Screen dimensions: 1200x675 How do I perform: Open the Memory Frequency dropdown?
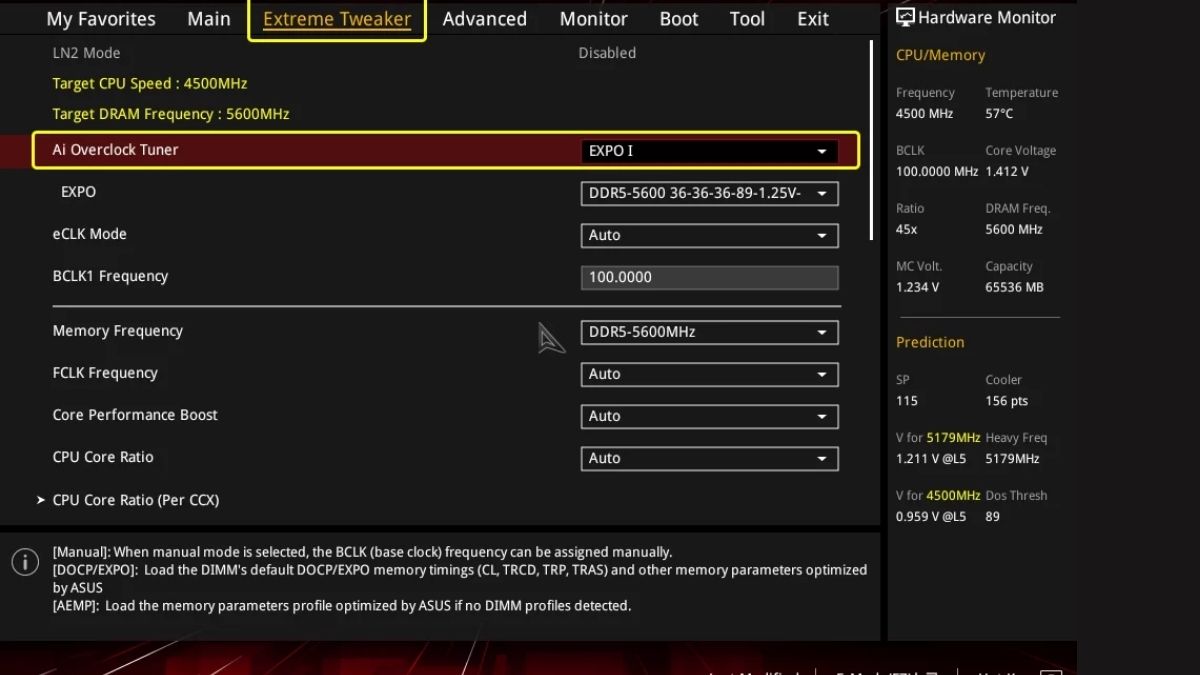point(709,332)
